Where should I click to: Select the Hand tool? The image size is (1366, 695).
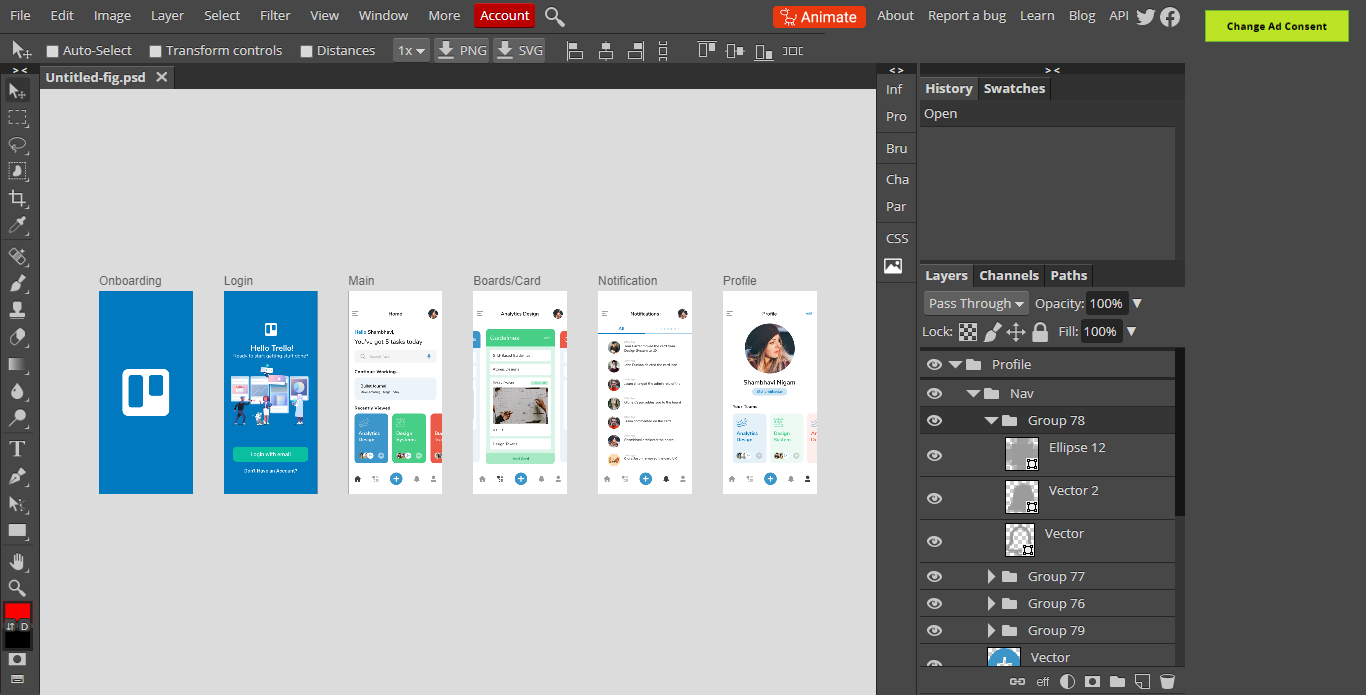18,561
